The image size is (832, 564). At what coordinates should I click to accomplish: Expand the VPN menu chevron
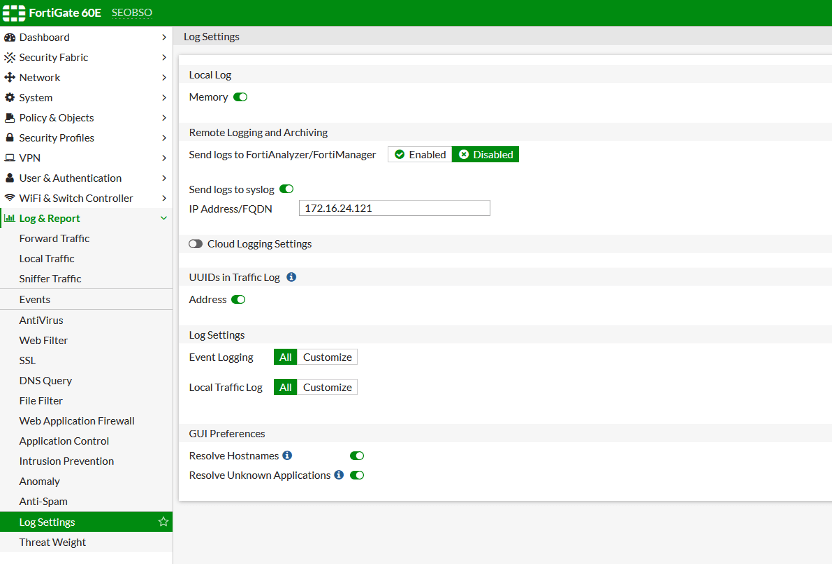click(x=164, y=158)
